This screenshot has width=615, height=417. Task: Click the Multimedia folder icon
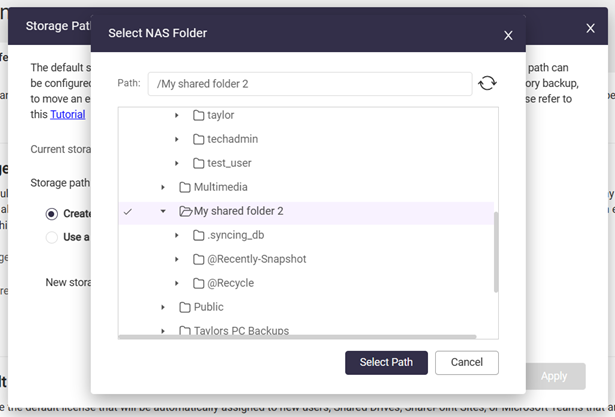185,187
